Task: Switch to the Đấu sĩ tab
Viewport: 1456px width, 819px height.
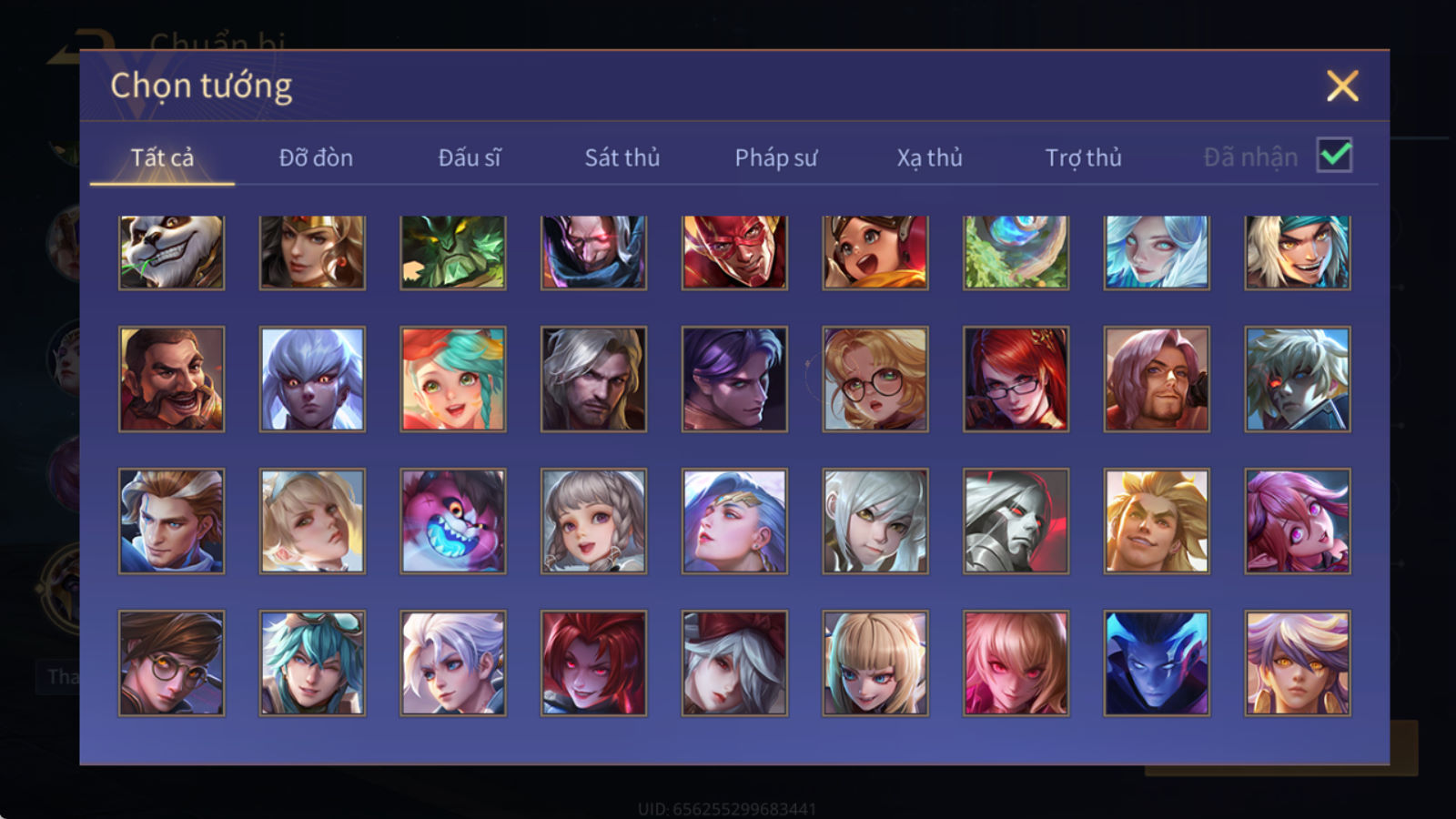Action: tap(470, 157)
